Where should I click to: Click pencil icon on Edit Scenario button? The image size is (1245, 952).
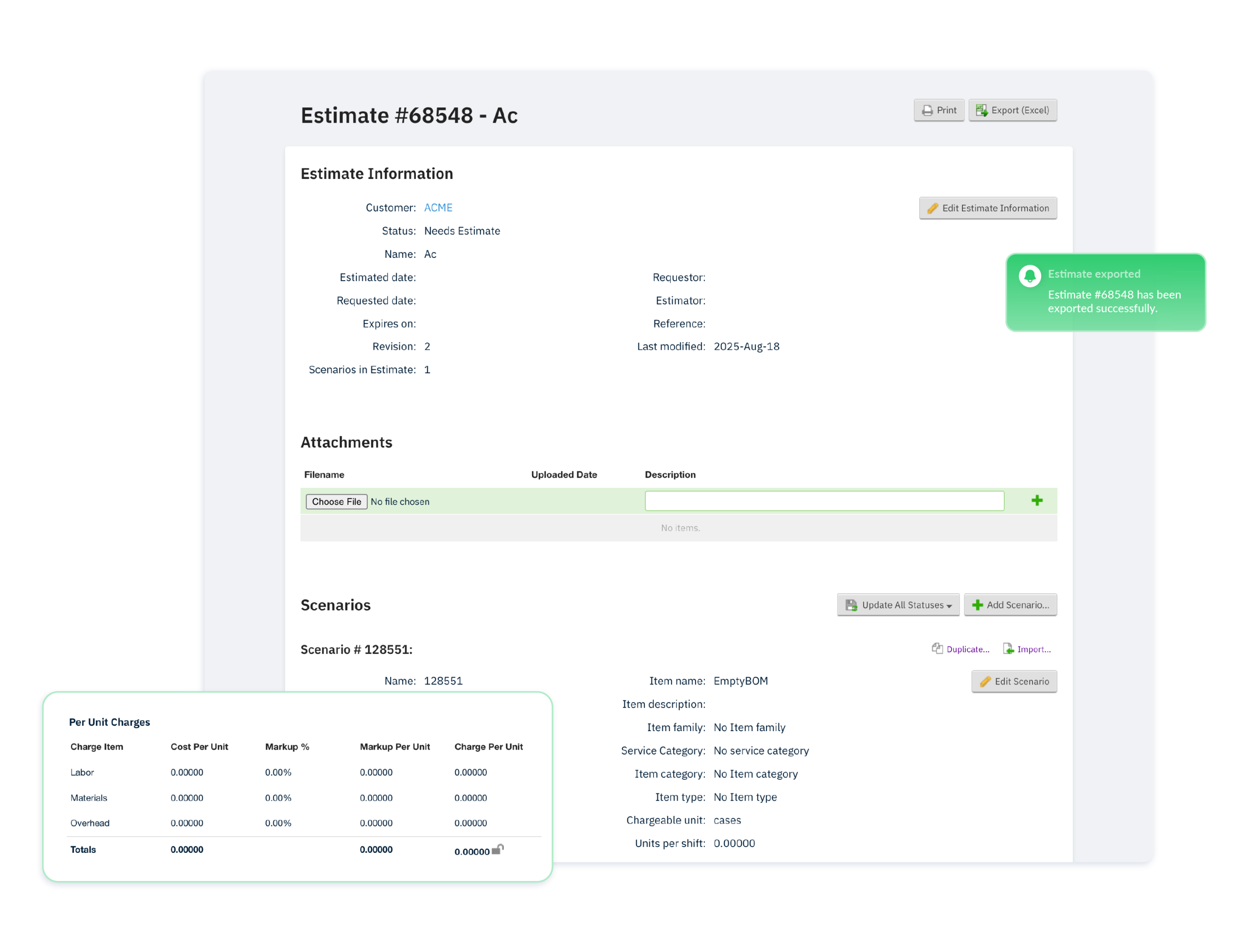click(x=985, y=682)
